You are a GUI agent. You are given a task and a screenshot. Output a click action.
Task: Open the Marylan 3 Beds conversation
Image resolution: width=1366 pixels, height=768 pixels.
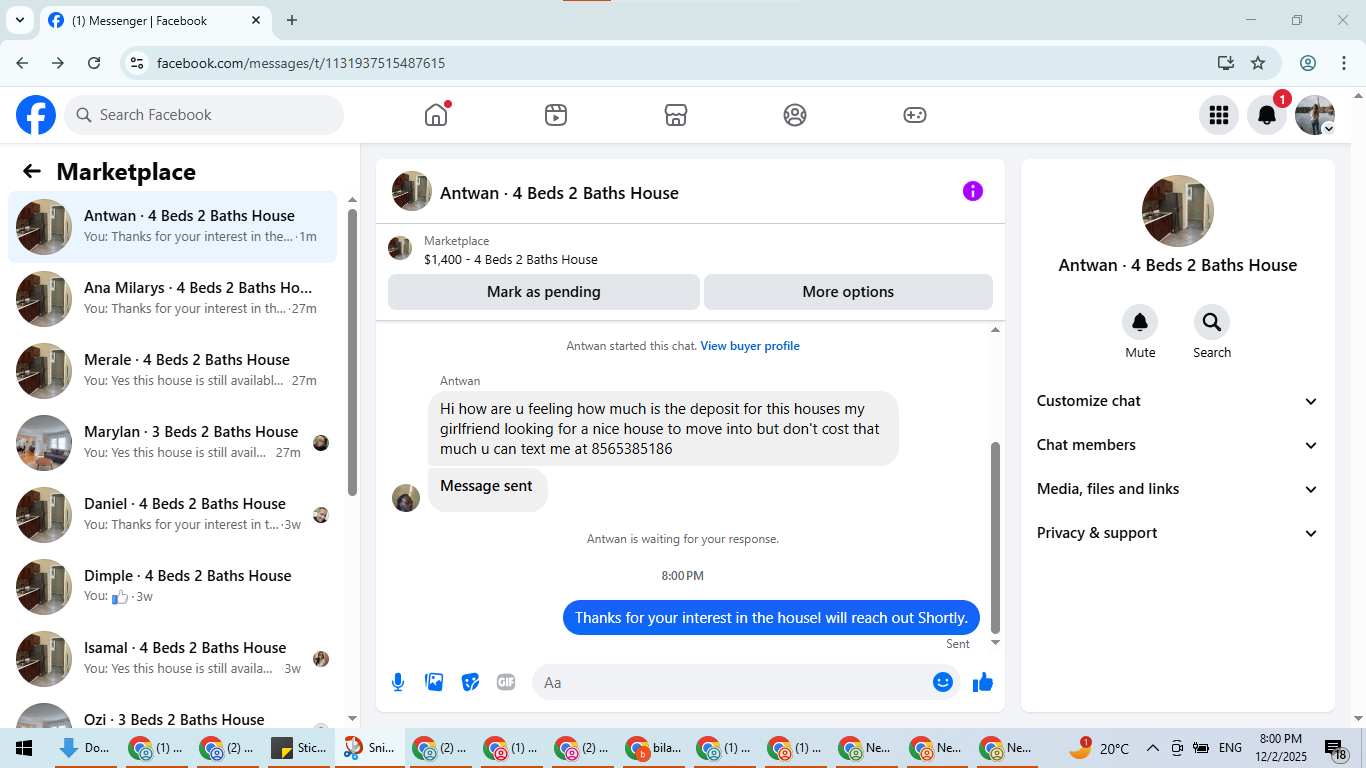point(173,443)
